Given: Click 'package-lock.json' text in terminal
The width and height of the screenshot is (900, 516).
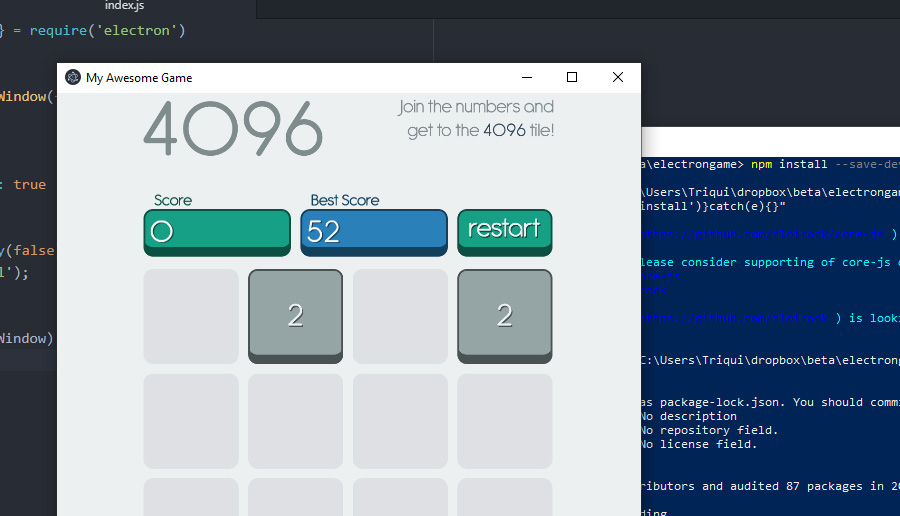Looking at the screenshot, I should (x=721, y=402).
